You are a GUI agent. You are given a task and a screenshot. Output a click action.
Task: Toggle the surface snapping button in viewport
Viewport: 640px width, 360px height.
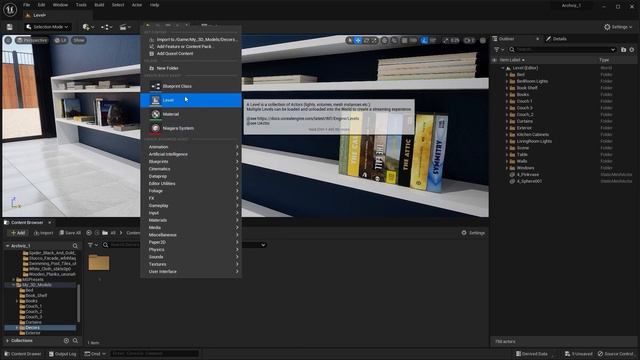pos(394,40)
